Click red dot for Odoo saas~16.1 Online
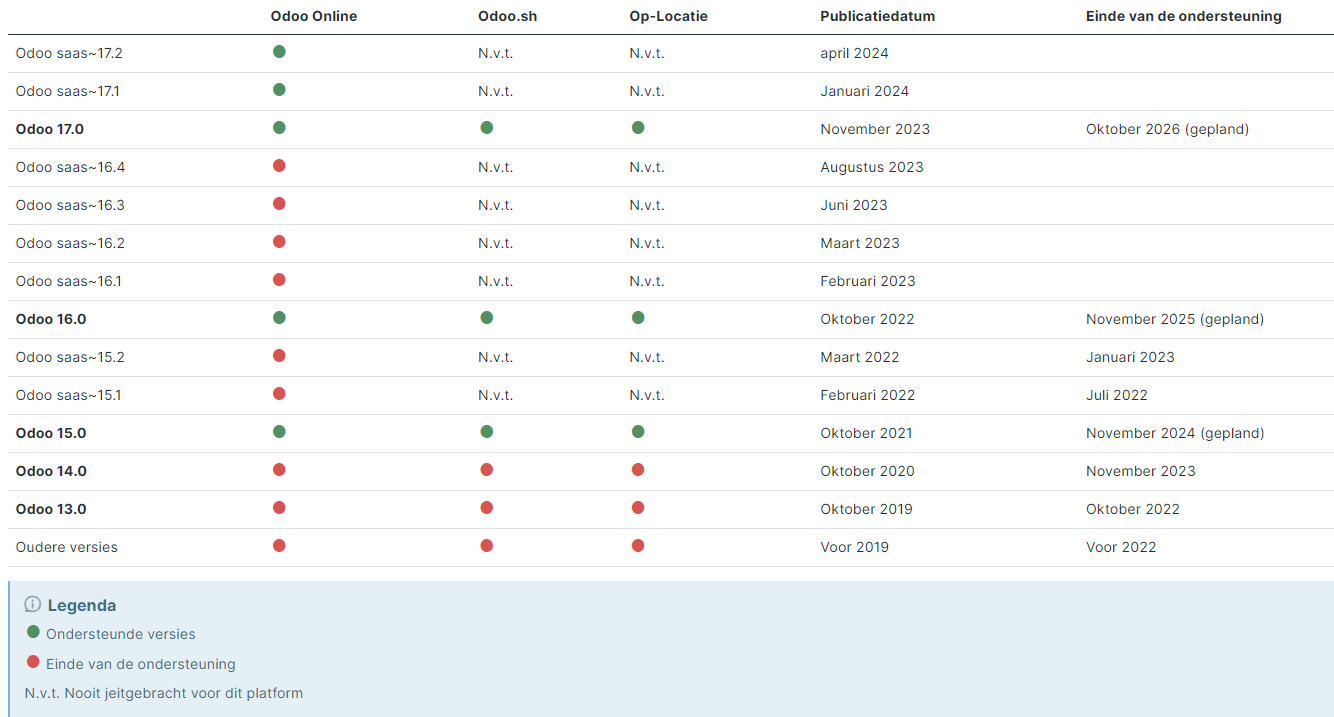 pos(279,279)
